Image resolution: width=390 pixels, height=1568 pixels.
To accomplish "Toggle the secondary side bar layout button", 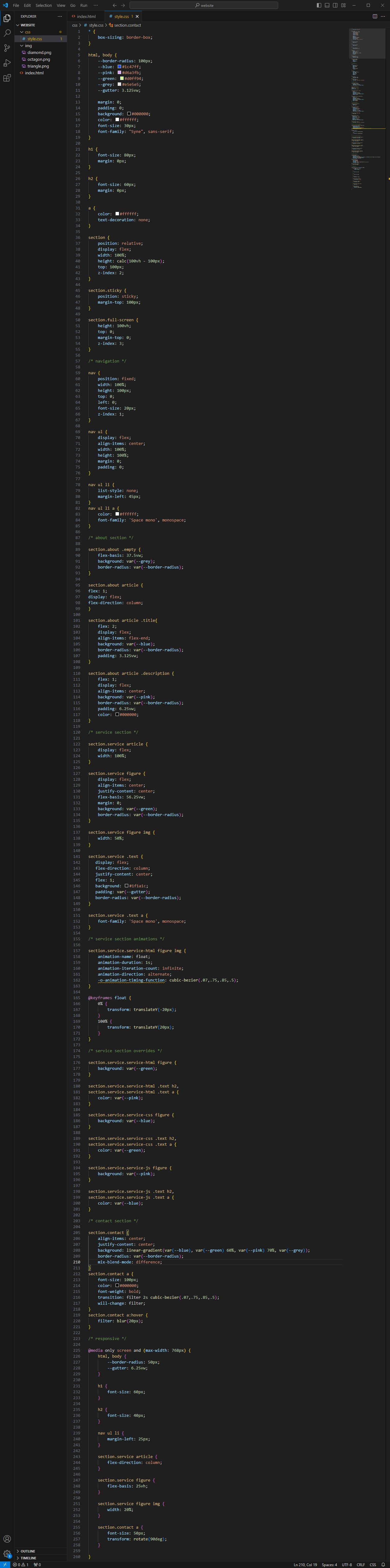I will (335, 6).
